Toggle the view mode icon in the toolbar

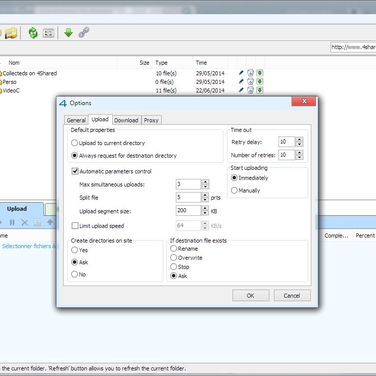pos(49,33)
